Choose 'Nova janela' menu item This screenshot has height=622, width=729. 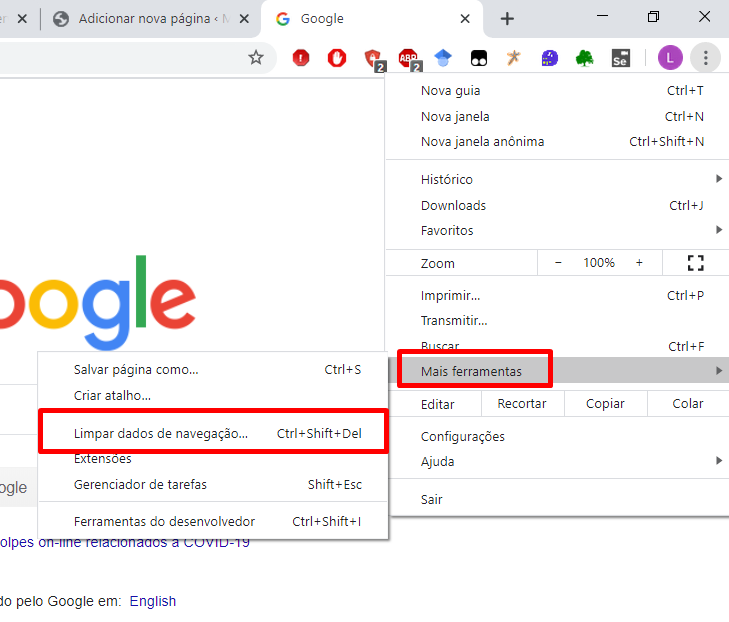coord(557,116)
